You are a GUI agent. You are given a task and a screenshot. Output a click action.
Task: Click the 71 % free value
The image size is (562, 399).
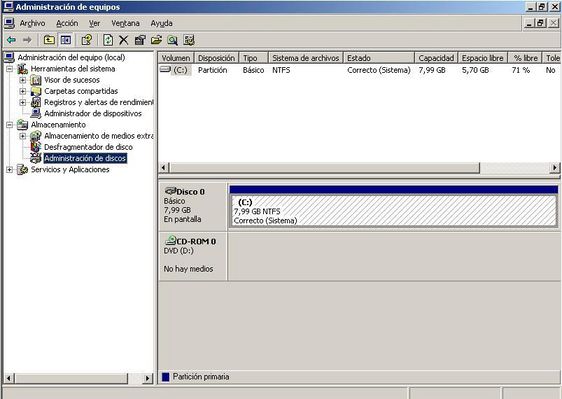(521, 70)
